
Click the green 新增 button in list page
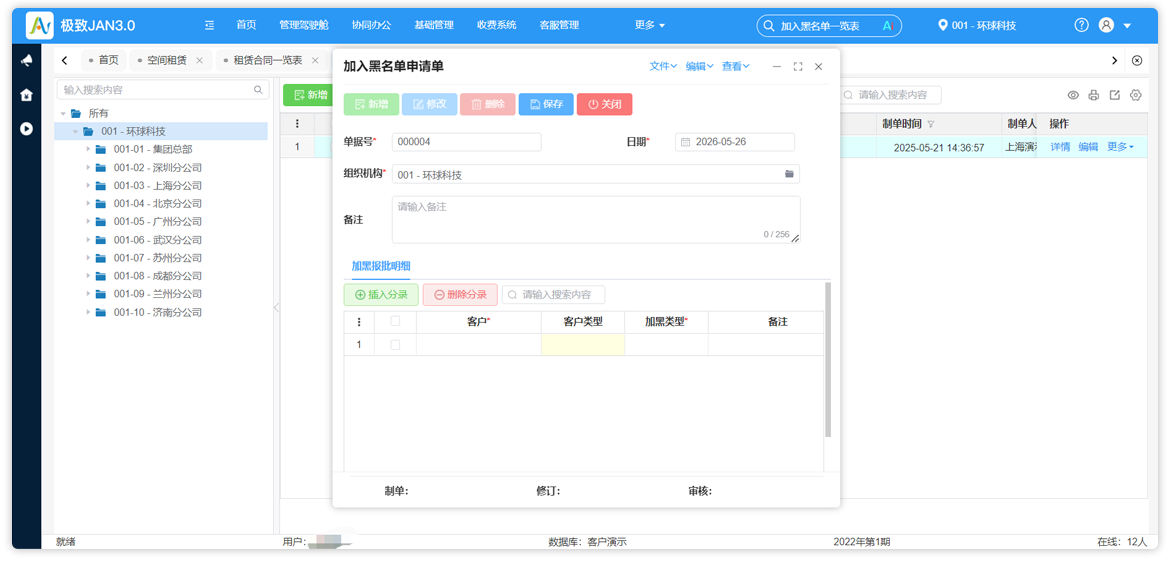tap(307, 95)
